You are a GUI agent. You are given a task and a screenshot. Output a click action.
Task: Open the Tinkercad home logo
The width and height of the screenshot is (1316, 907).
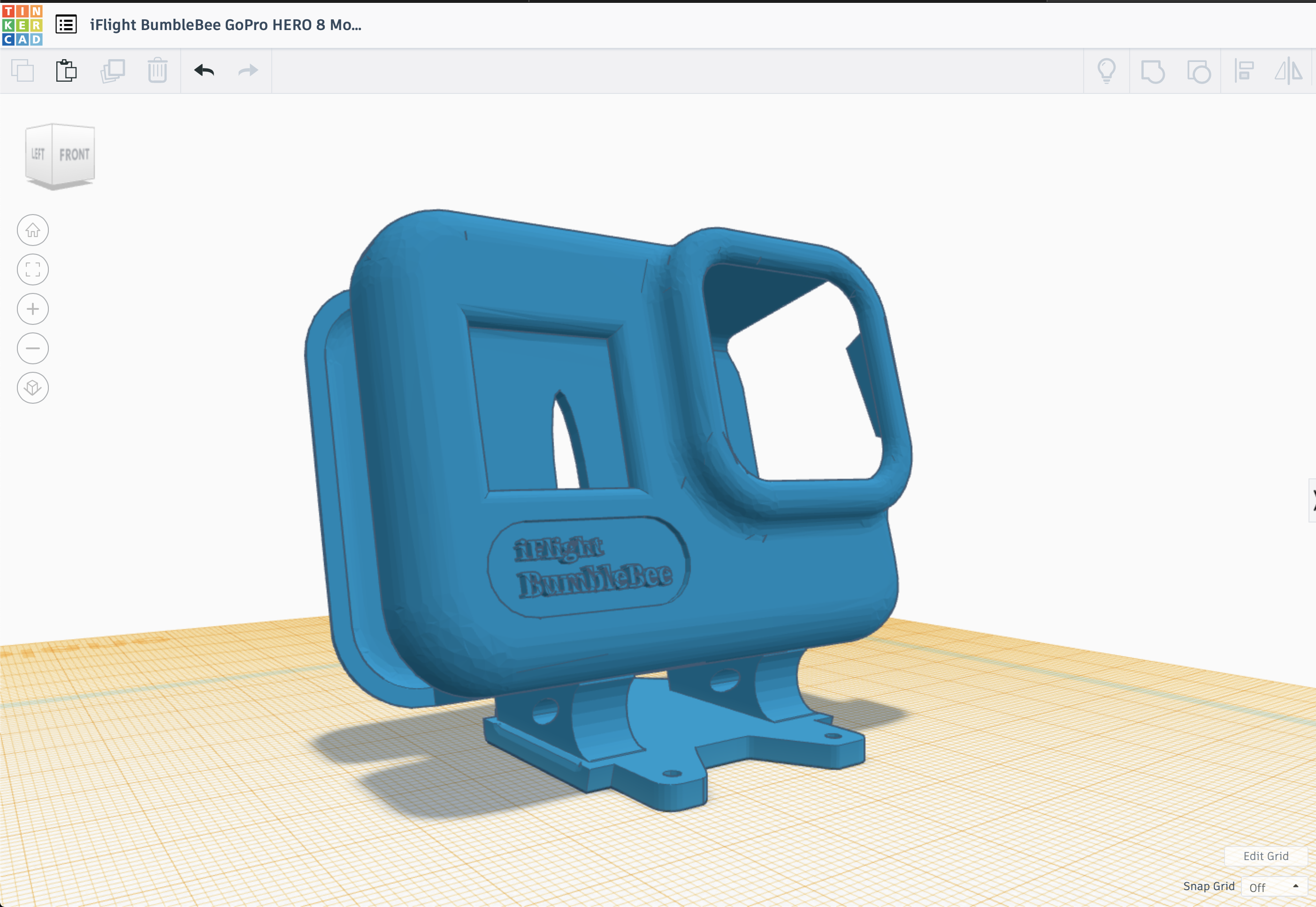[22, 25]
